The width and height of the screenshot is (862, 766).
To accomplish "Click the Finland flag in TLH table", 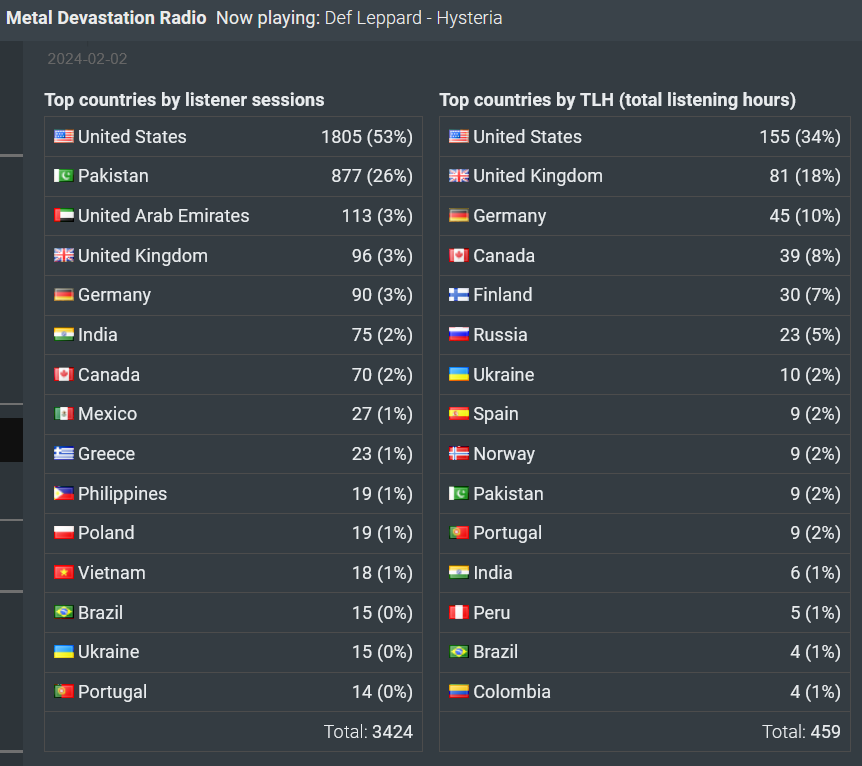I will click(458, 295).
